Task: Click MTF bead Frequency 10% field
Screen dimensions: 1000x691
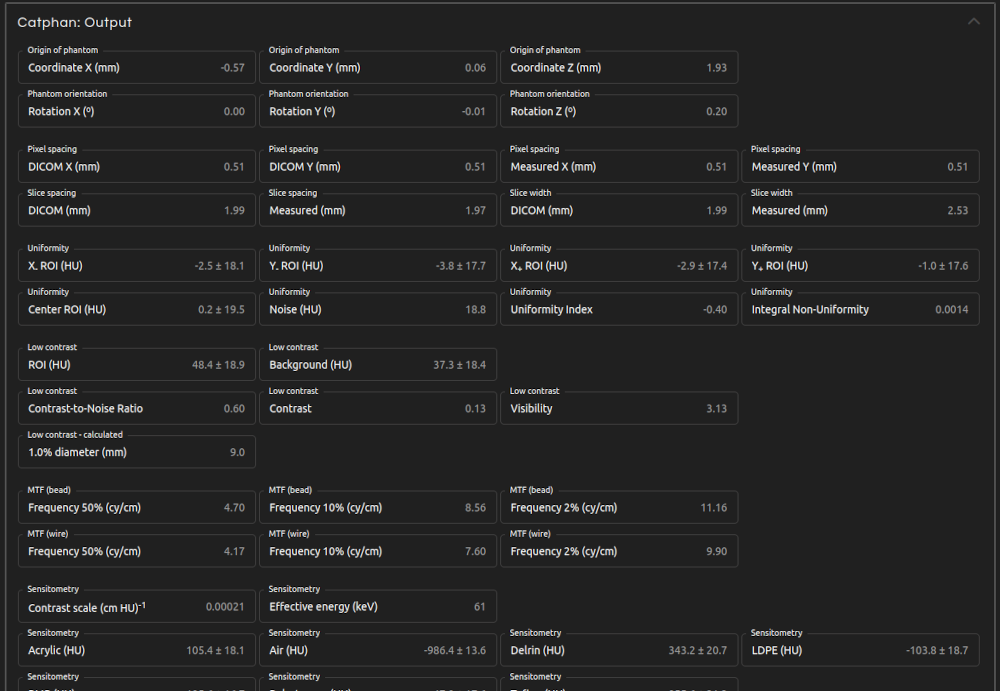Action: coord(378,507)
